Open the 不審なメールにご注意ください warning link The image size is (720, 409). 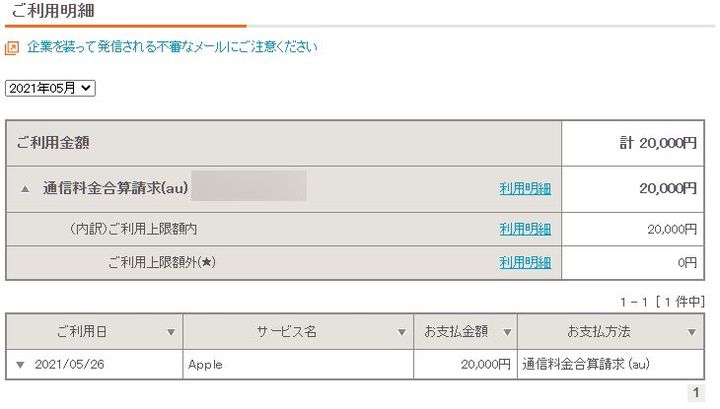[x=172, y=47]
